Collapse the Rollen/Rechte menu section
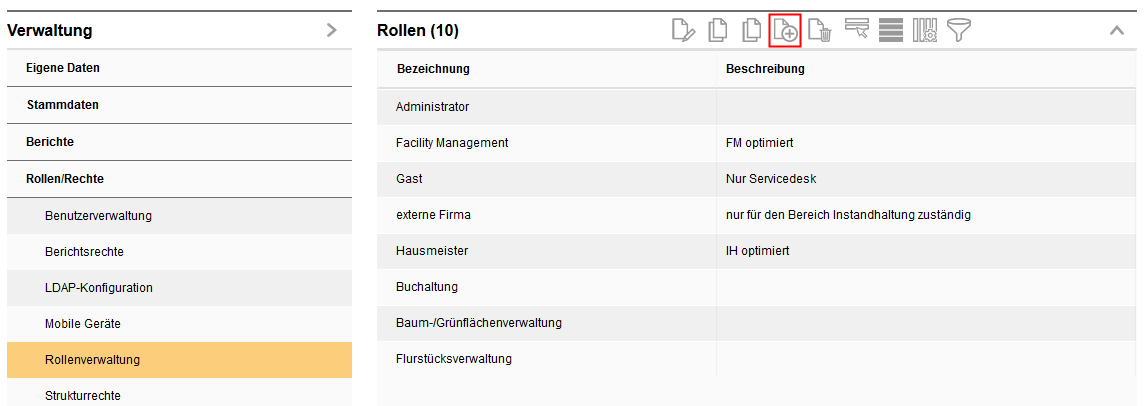This screenshot has width=1146, height=406. click(x=65, y=179)
